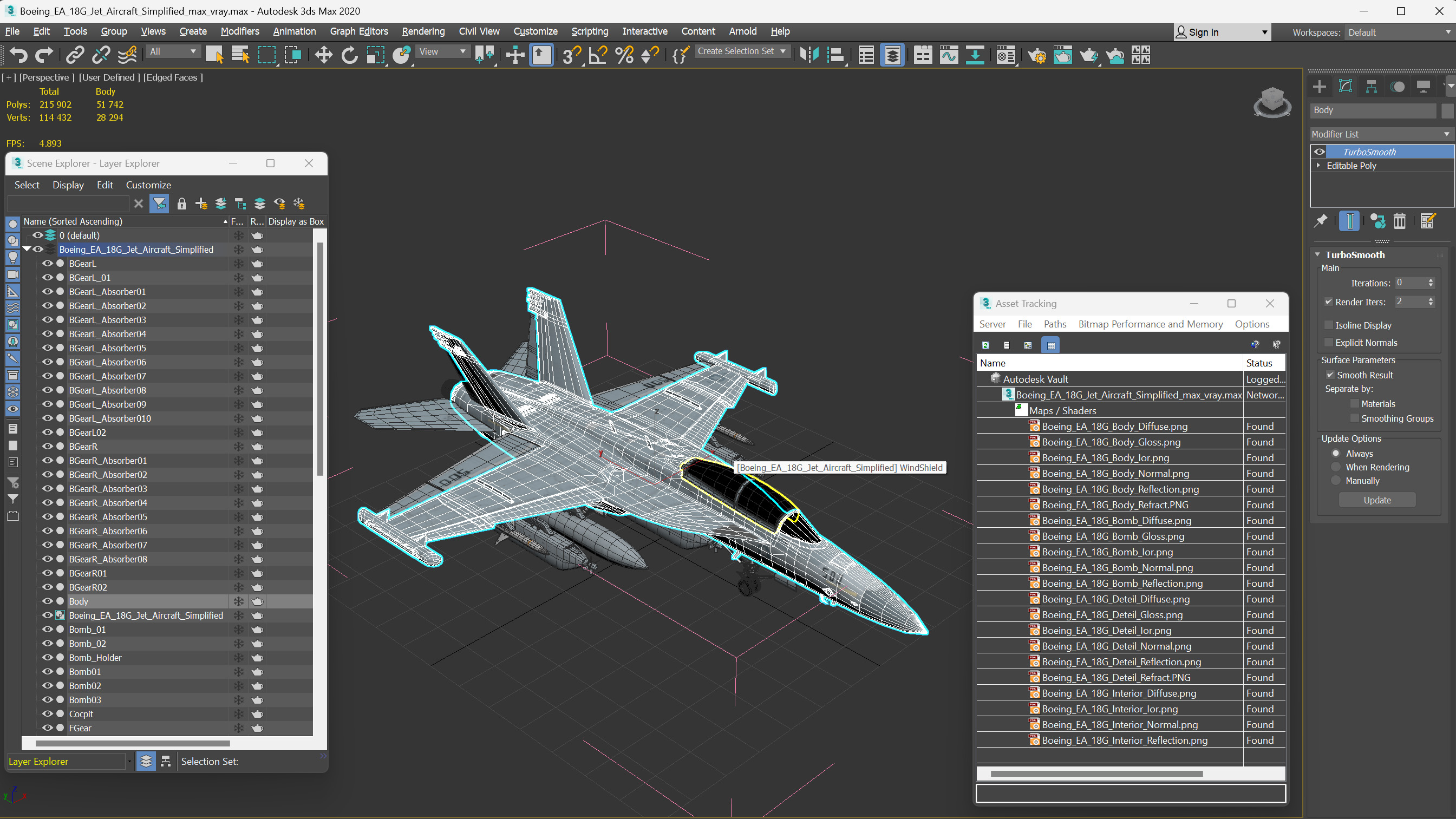Open the Graph Editors menu
This screenshot has height=819, width=1456.
pyautogui.click(x=358, y=31)
